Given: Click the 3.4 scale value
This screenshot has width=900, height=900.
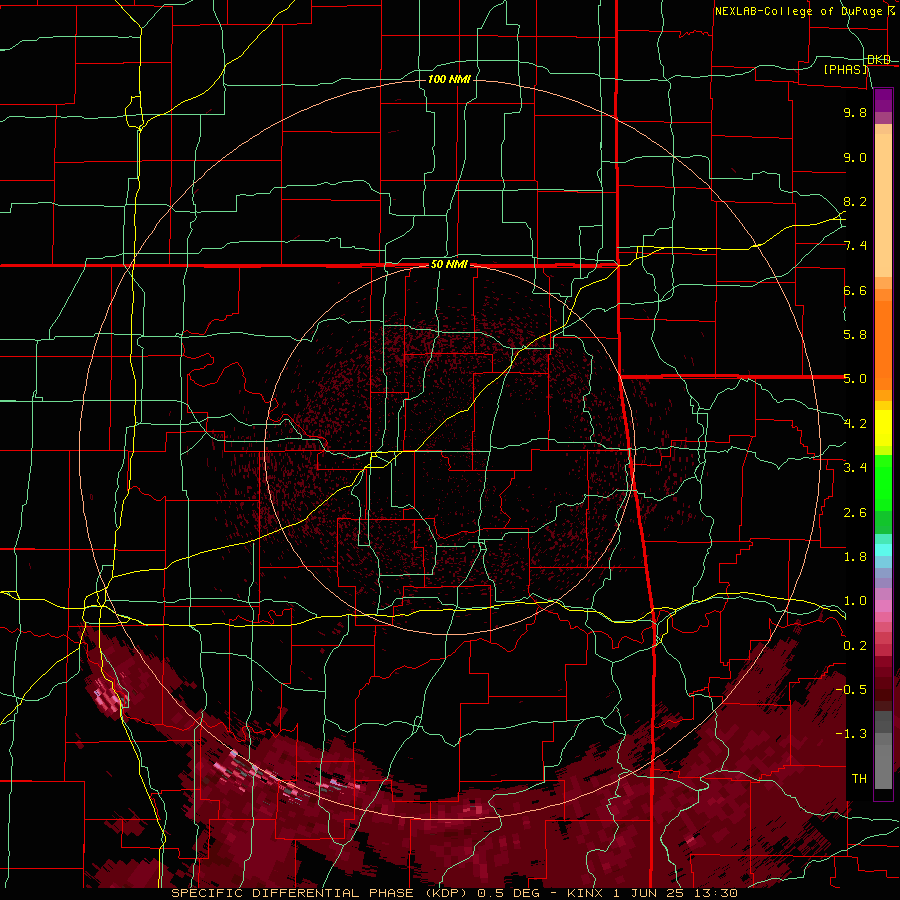Looking at the screenshot, I should click(855, 468).
